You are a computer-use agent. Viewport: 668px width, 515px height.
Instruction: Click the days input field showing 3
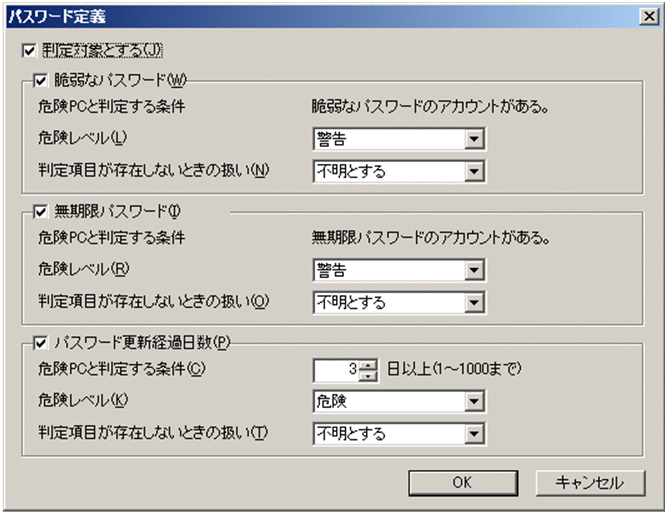(x=336, y=370)
